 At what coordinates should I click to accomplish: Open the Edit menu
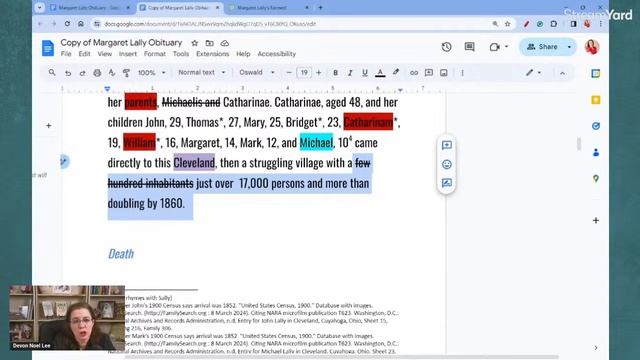84,54
